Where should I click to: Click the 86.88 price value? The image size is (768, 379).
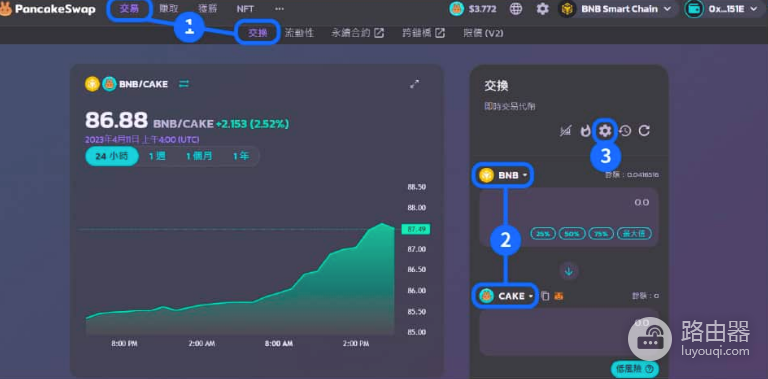(x=117, y=120)
